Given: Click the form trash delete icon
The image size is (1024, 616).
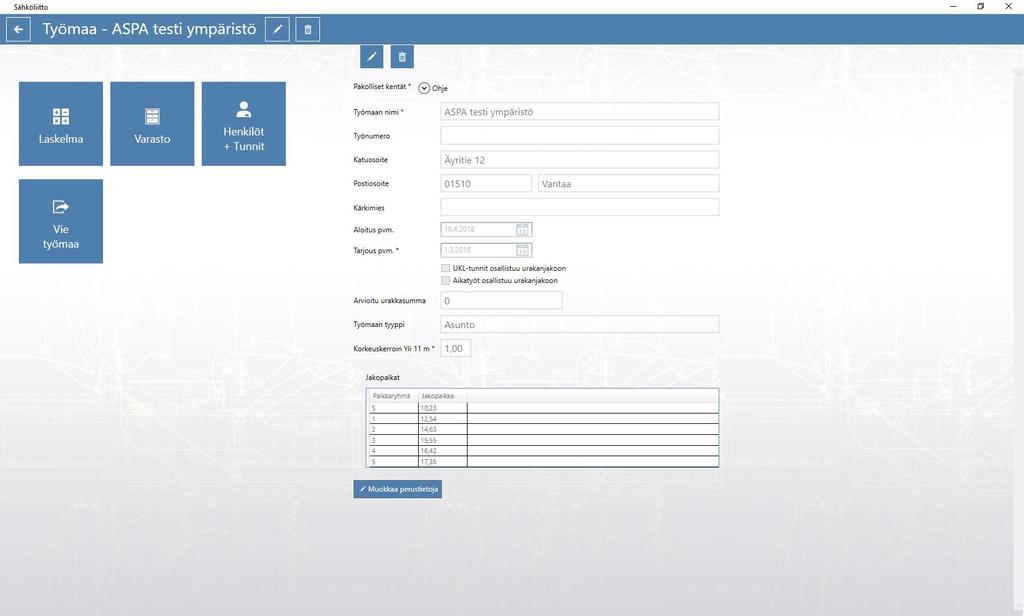Looking at the screenshot, I should click(402, 57).
